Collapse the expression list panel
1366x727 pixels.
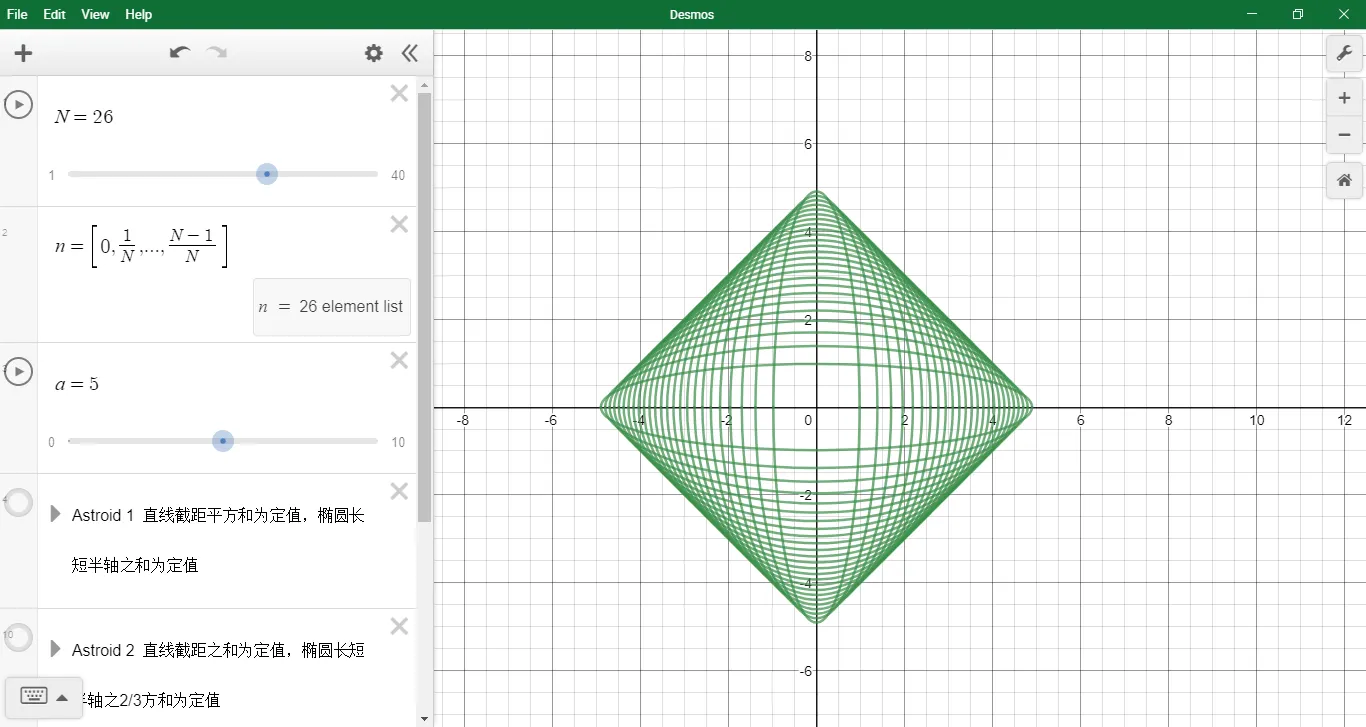pos(409,54)
